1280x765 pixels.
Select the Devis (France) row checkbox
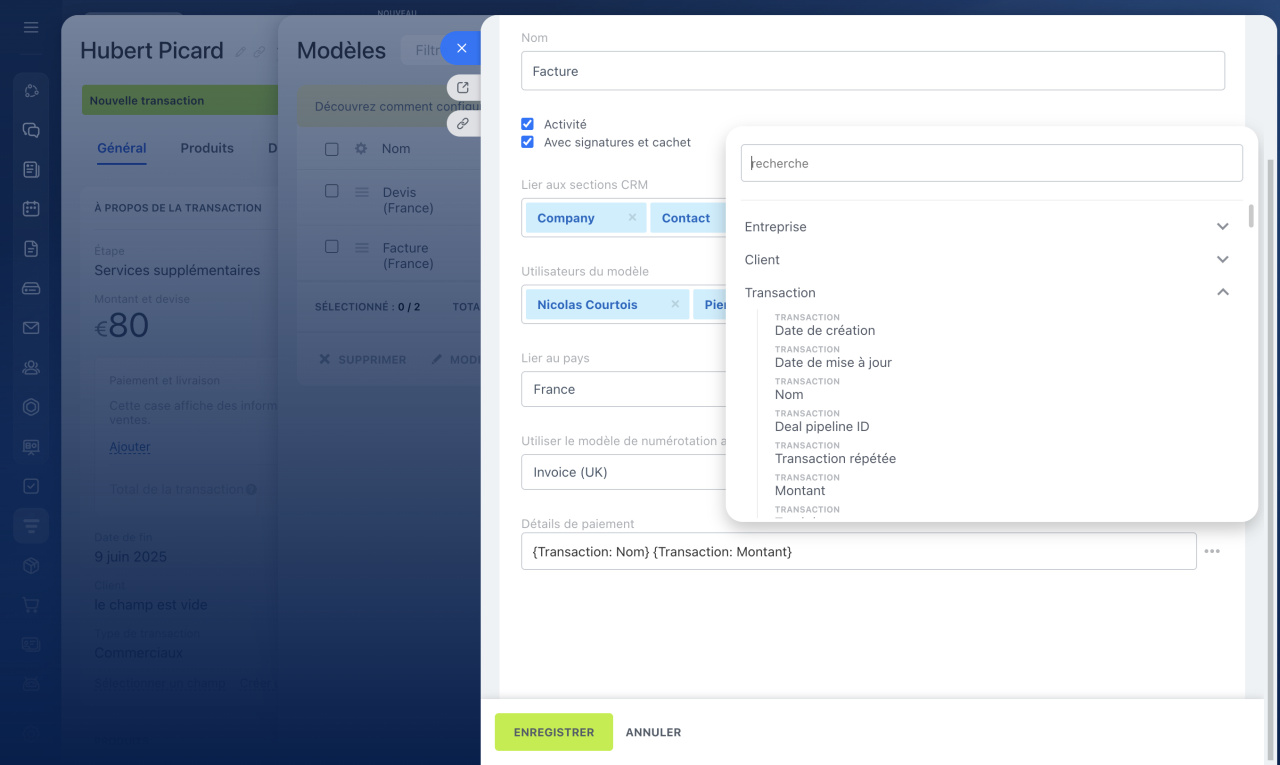click(332, 191)
